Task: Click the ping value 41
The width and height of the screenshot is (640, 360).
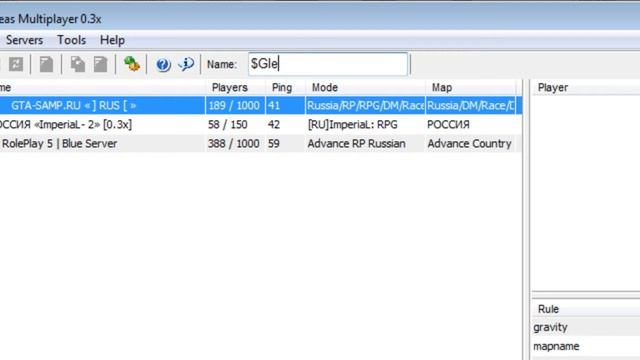Action: click(274, 106)
